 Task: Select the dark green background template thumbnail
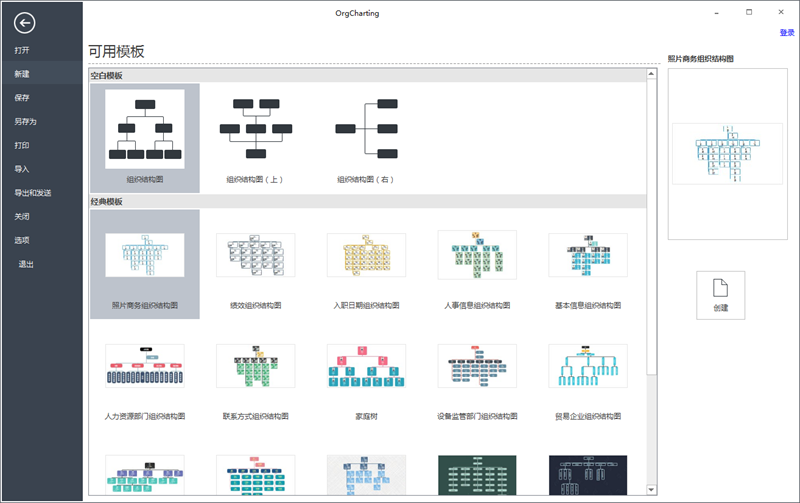(477, 475)
